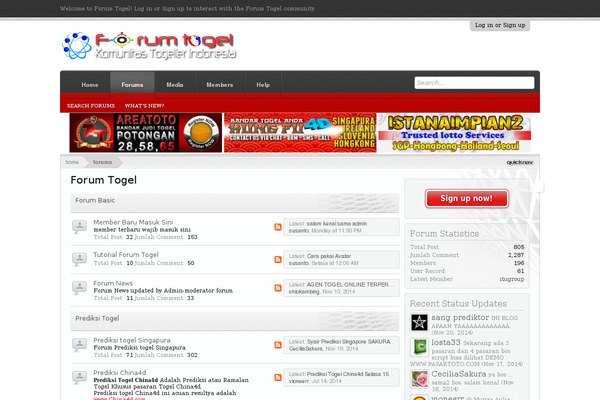Viewport: 600px width, 400px height.
Task: Open Prediksi togel Singapura forum
Action: tap(132, 340)
